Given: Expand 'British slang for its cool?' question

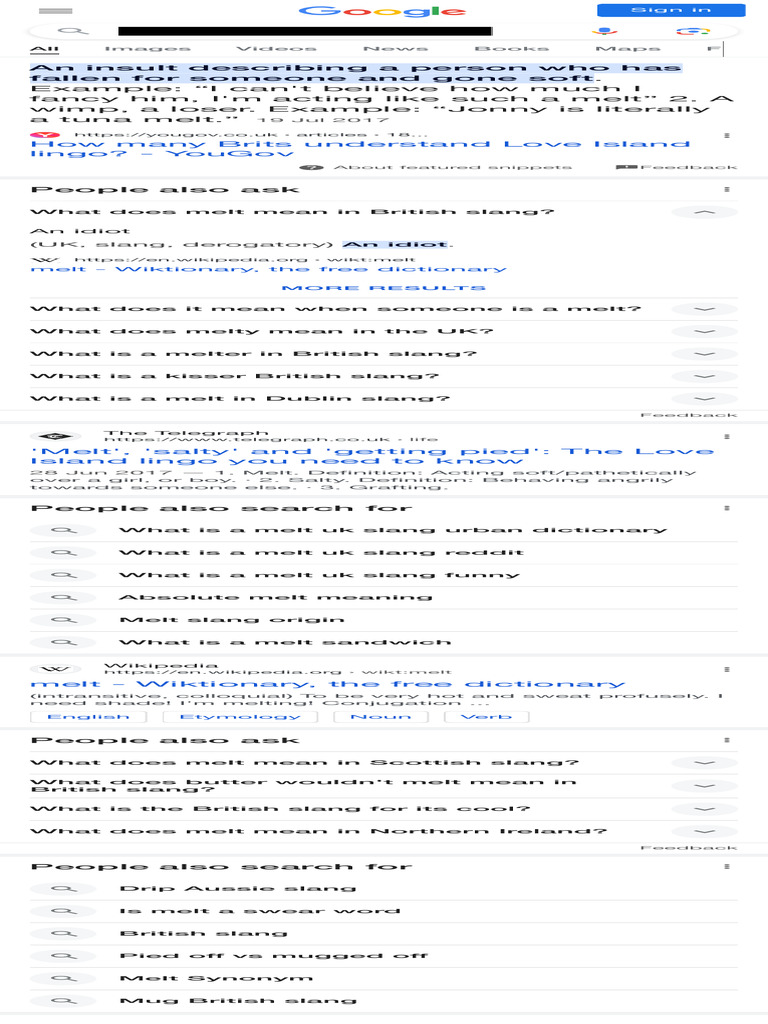Looking at the screenshot, I should pyautogui.click(x=704, y=809).
